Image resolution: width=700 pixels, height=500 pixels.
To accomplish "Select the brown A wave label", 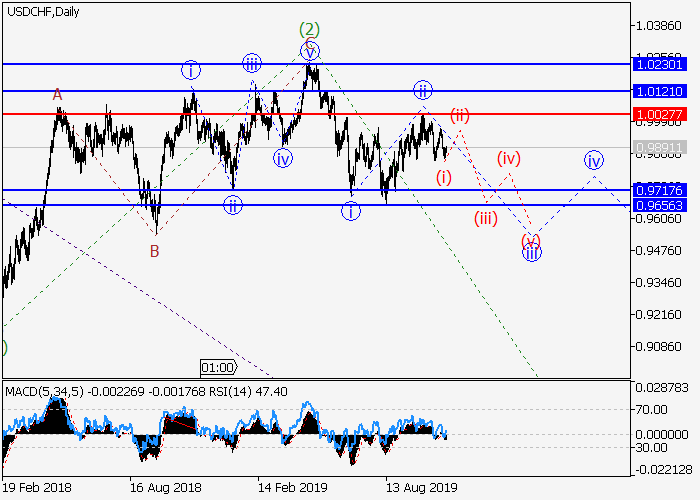I will 58,94.
